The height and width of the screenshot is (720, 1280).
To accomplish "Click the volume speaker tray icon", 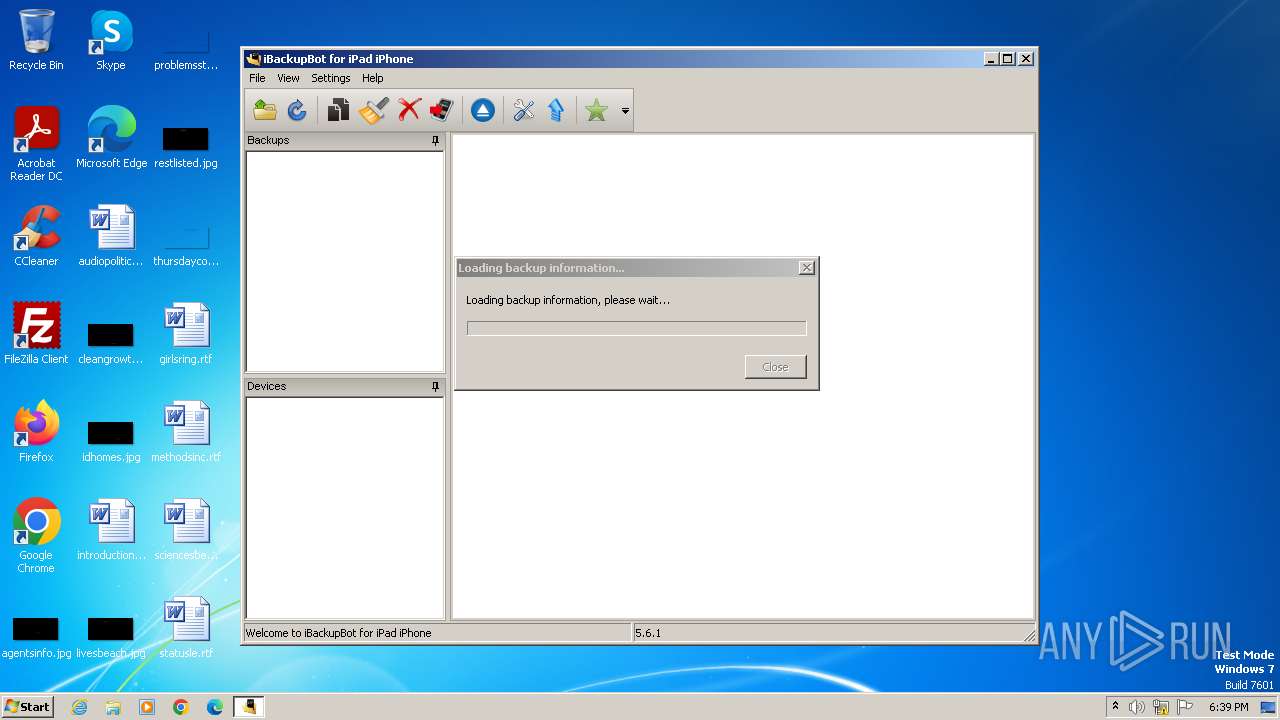I will 1137,707.
